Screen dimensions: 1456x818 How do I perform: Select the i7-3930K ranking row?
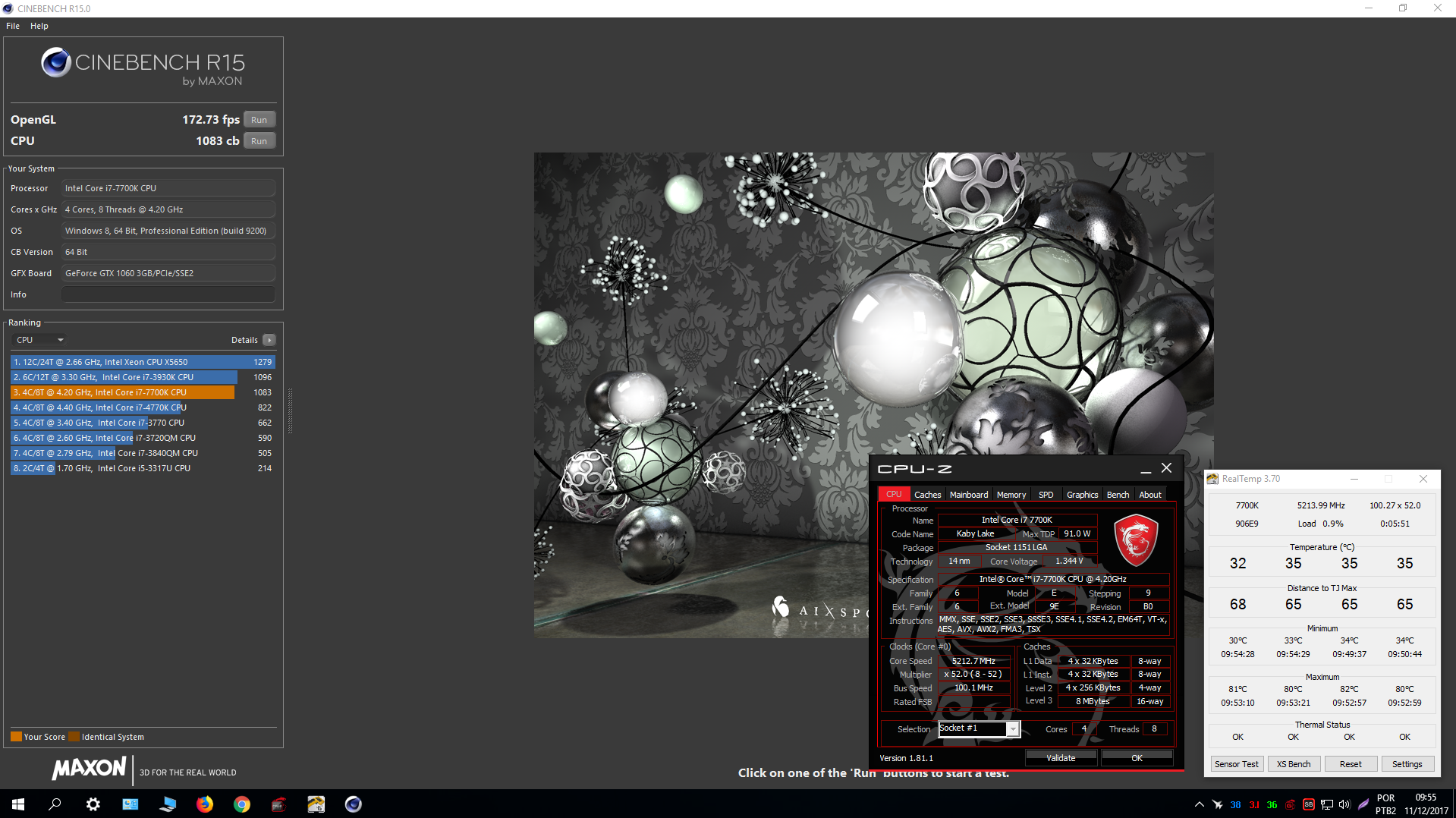tap(143, 377)
